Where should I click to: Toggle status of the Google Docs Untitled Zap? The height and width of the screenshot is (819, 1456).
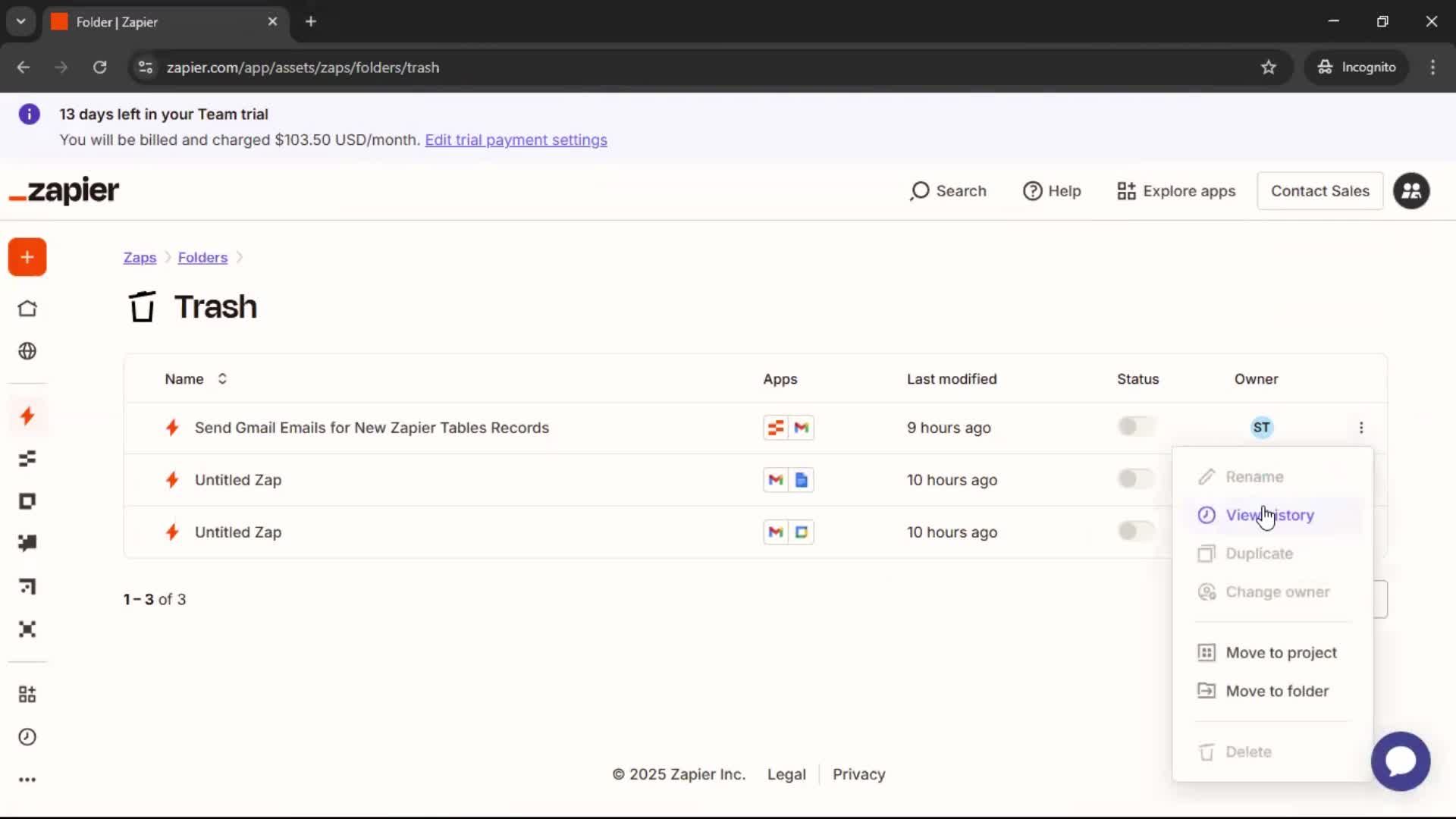click(x=1136, y=479)
